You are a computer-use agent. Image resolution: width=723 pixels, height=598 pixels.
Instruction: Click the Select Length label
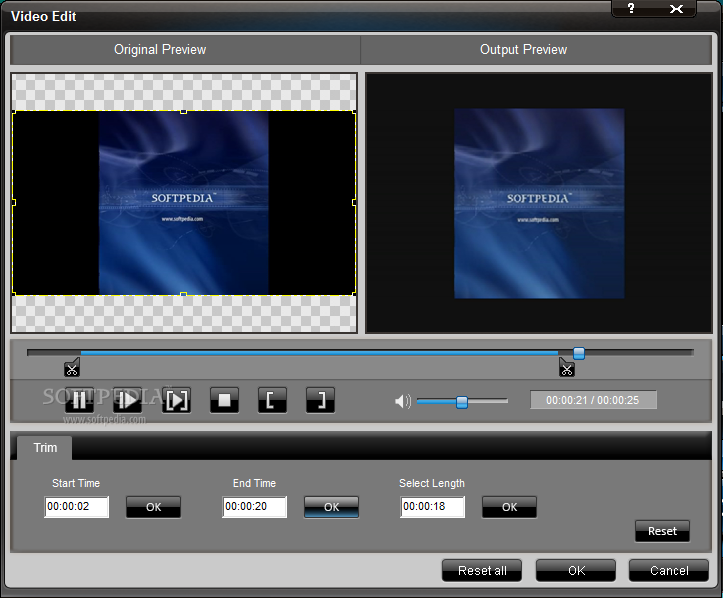tap(432, 483)
